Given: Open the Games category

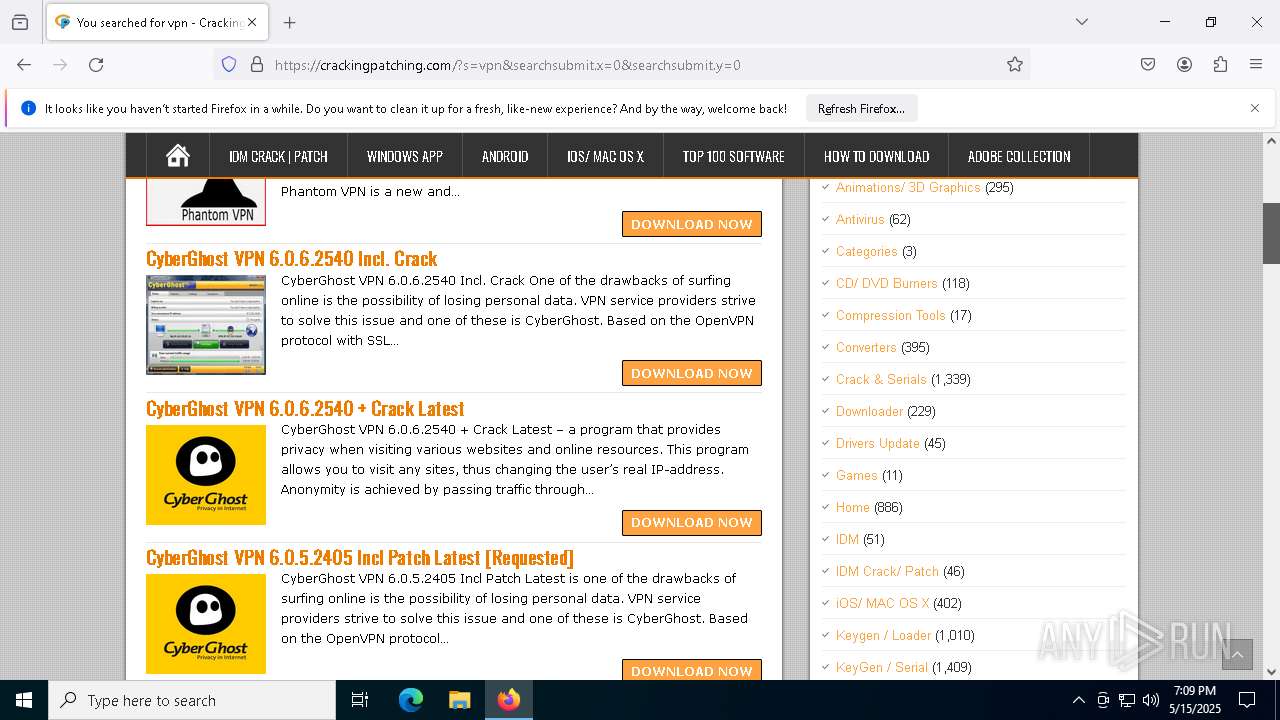Looking at the screenshot, I should (857, 475).
